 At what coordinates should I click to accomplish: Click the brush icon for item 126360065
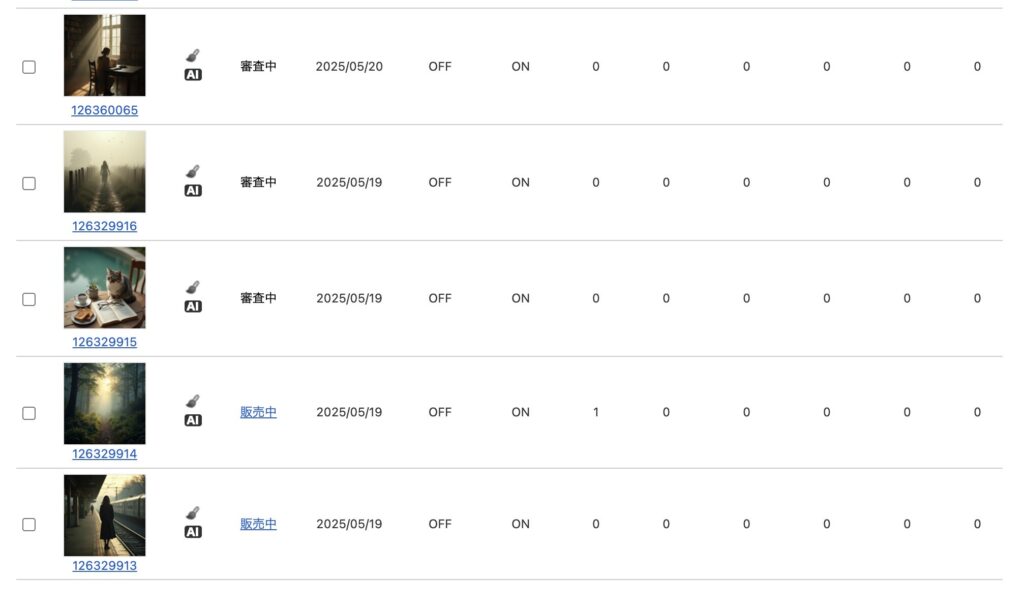[193, 55]
